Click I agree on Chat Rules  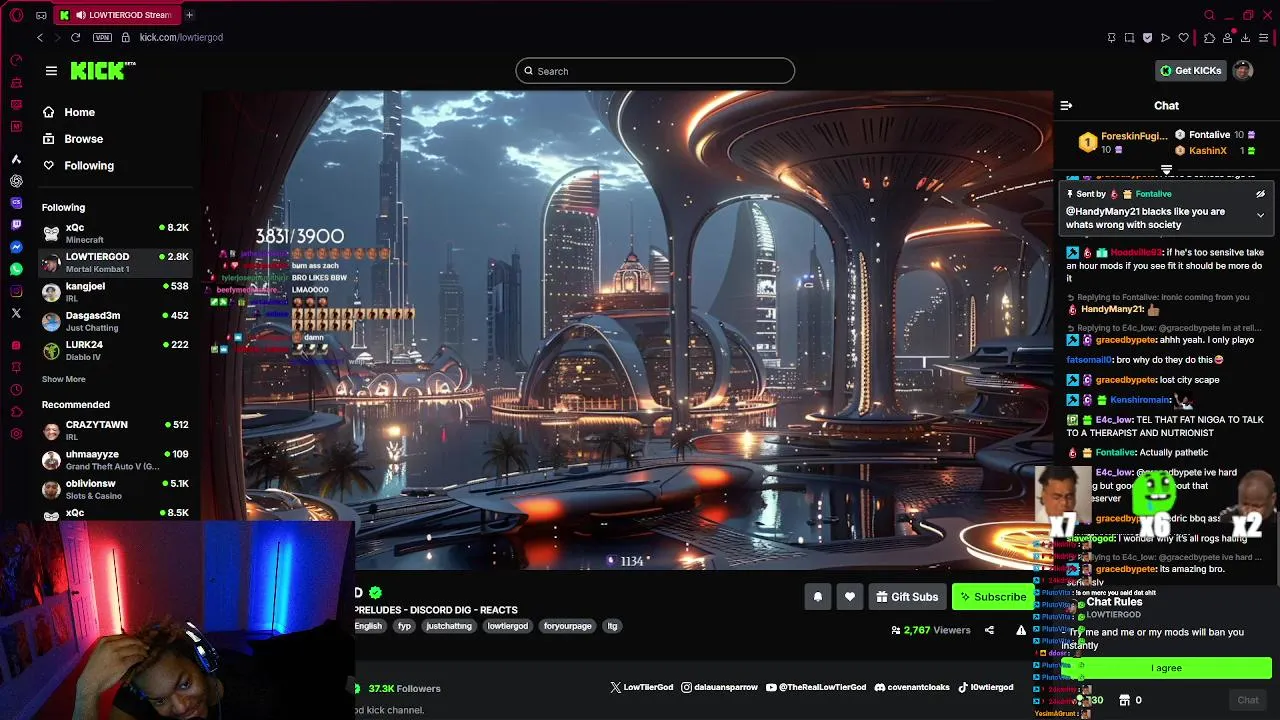click(1166, 668)
